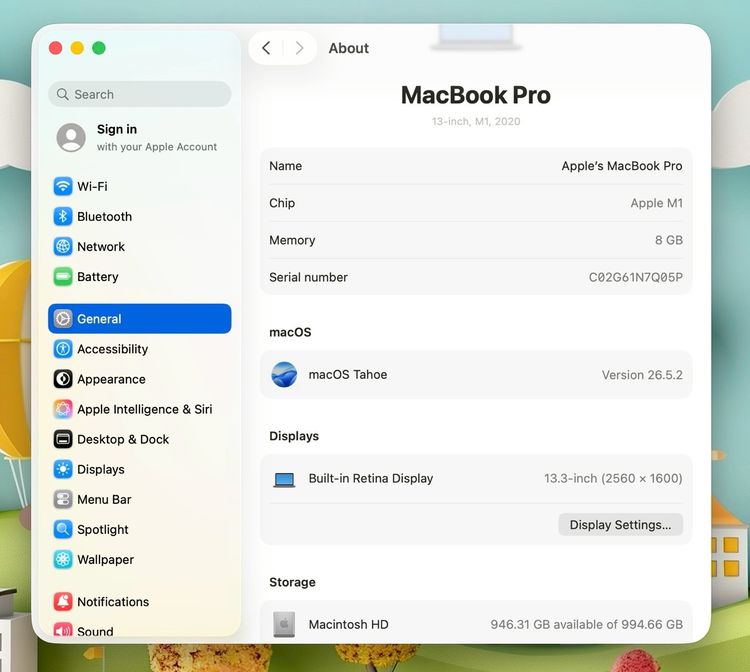Click the Apple M1 chip value
The height and width of the screenshot is (672, 750).
click(656, 203)
